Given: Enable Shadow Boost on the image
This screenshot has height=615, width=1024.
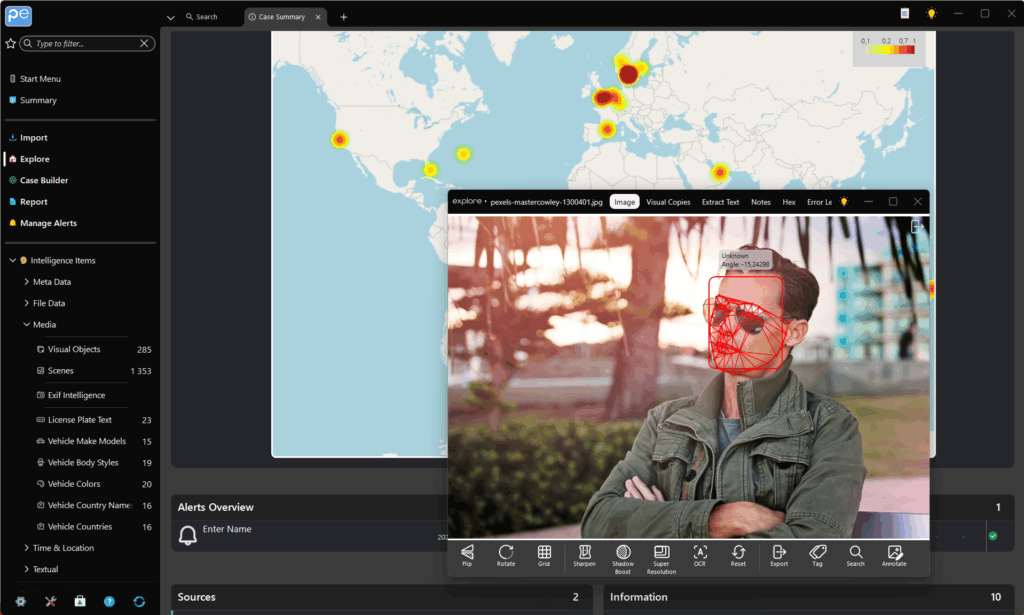Looking at the screenshot, I should (623, 555).
